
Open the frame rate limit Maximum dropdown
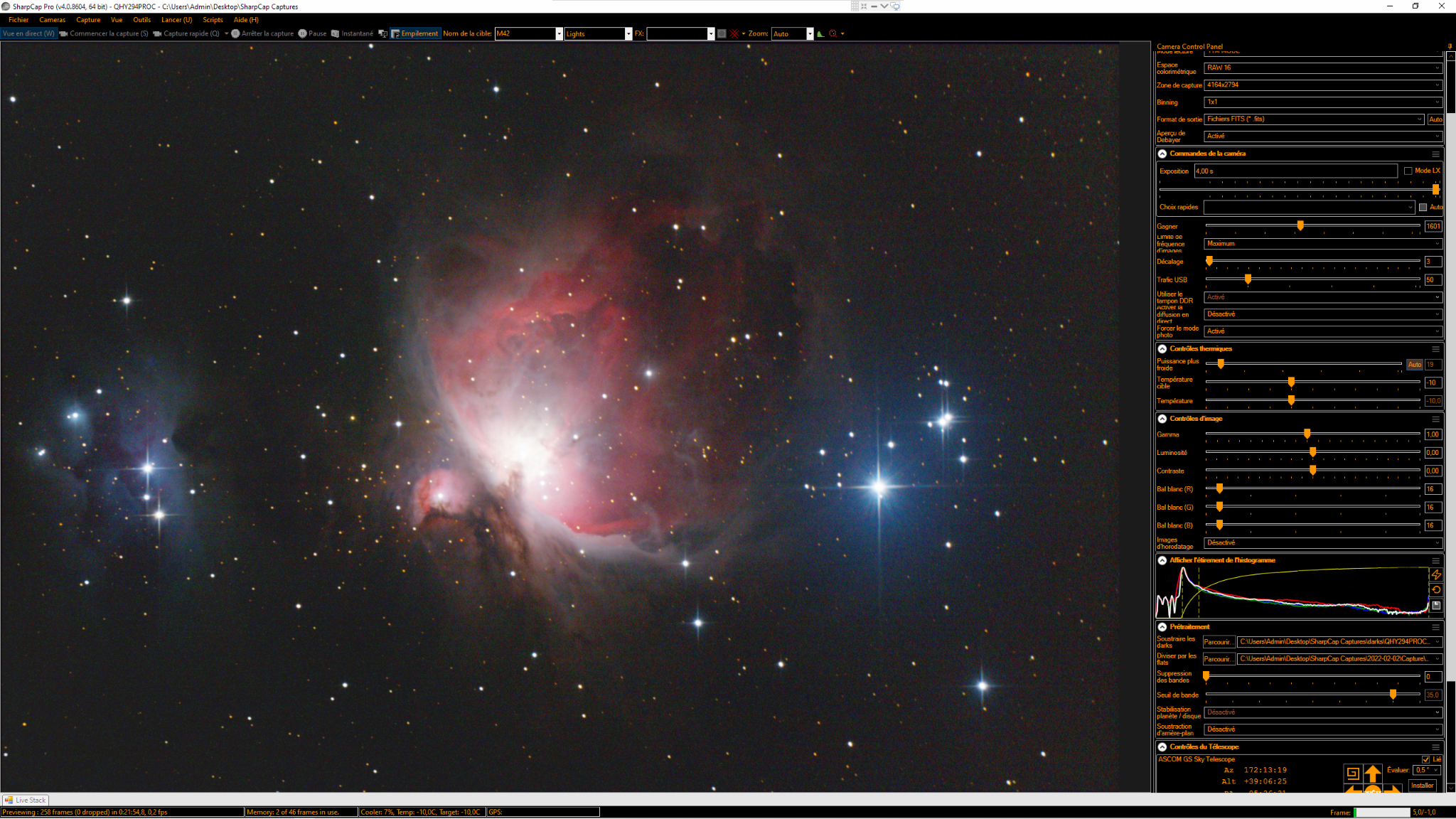[1323, 244]
